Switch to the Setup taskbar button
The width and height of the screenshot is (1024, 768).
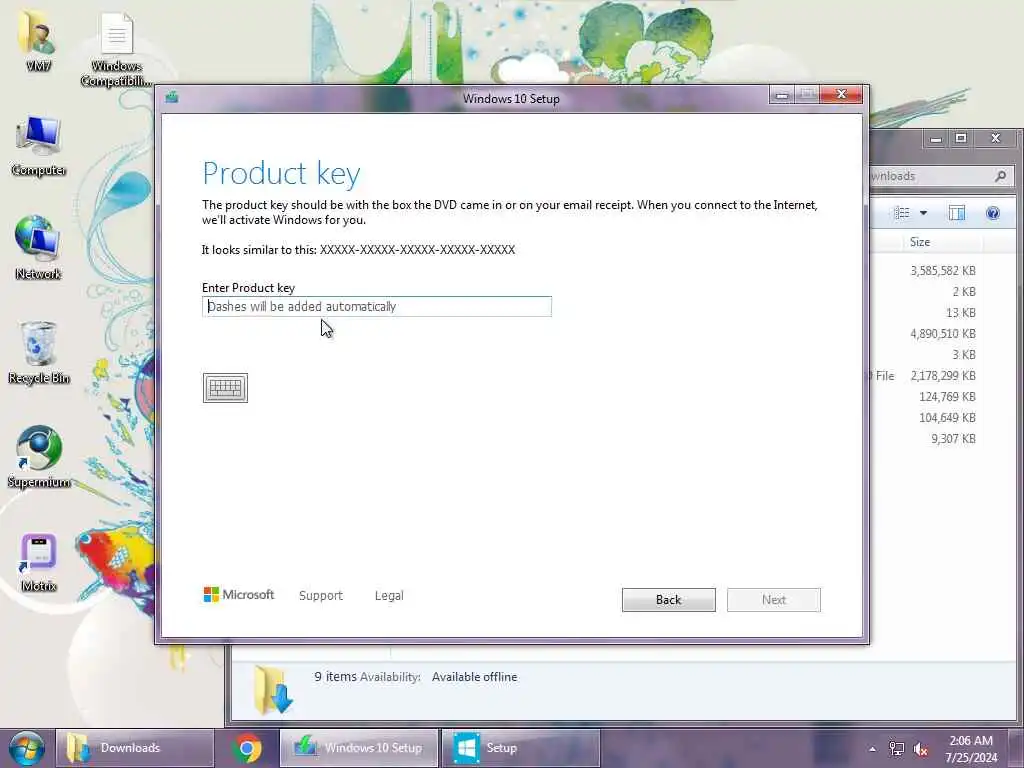520,748
